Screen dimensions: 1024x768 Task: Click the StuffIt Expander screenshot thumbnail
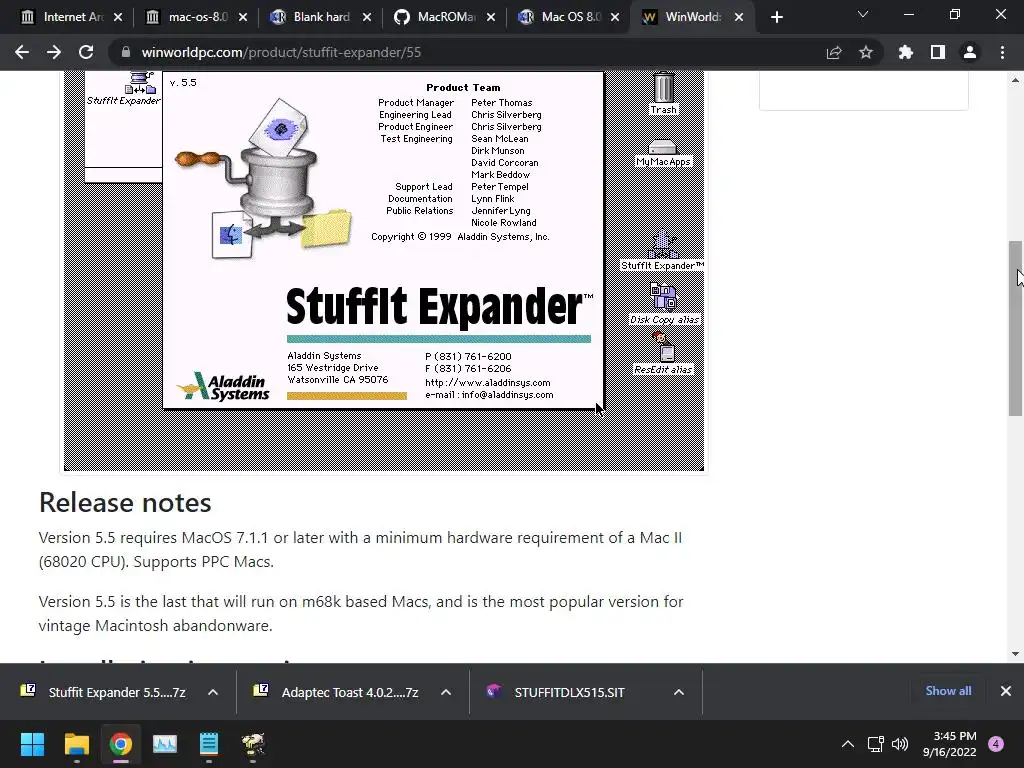click(x=384, y=270)
